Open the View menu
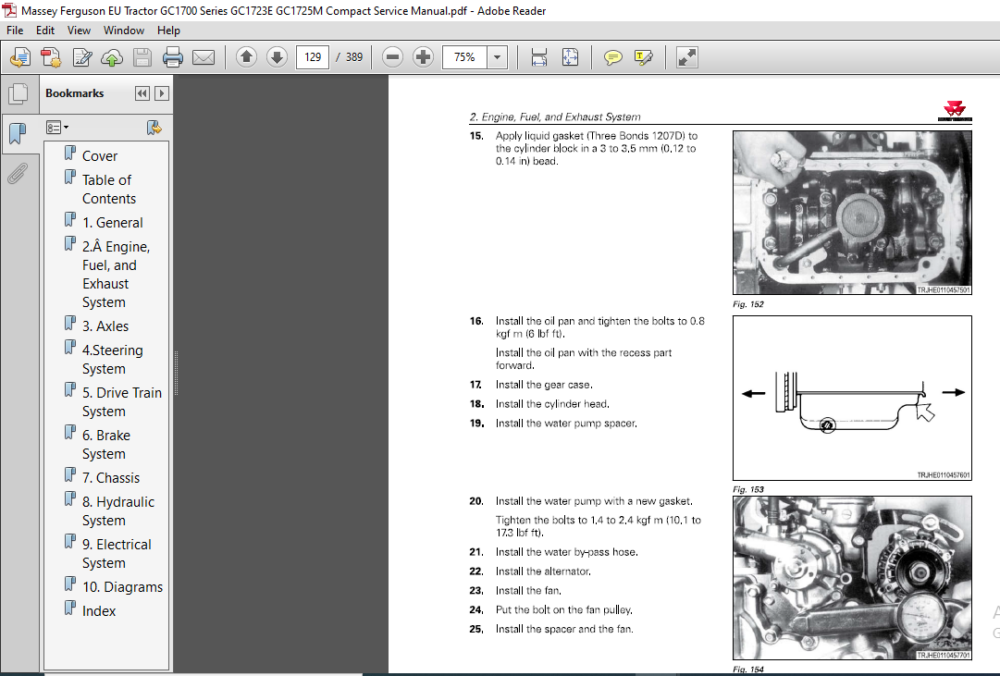This screenshot has width=1000, height=676. pos(79,30)
